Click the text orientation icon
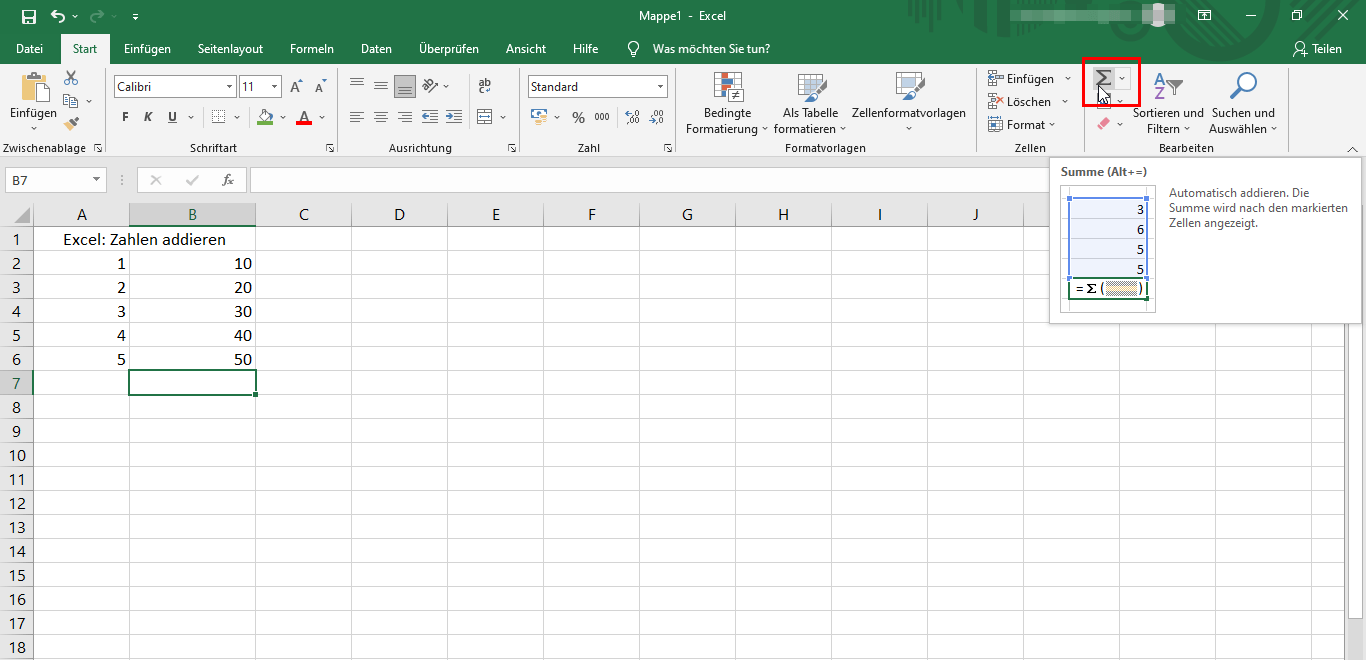1366x660 pixels. coord(431,86)
